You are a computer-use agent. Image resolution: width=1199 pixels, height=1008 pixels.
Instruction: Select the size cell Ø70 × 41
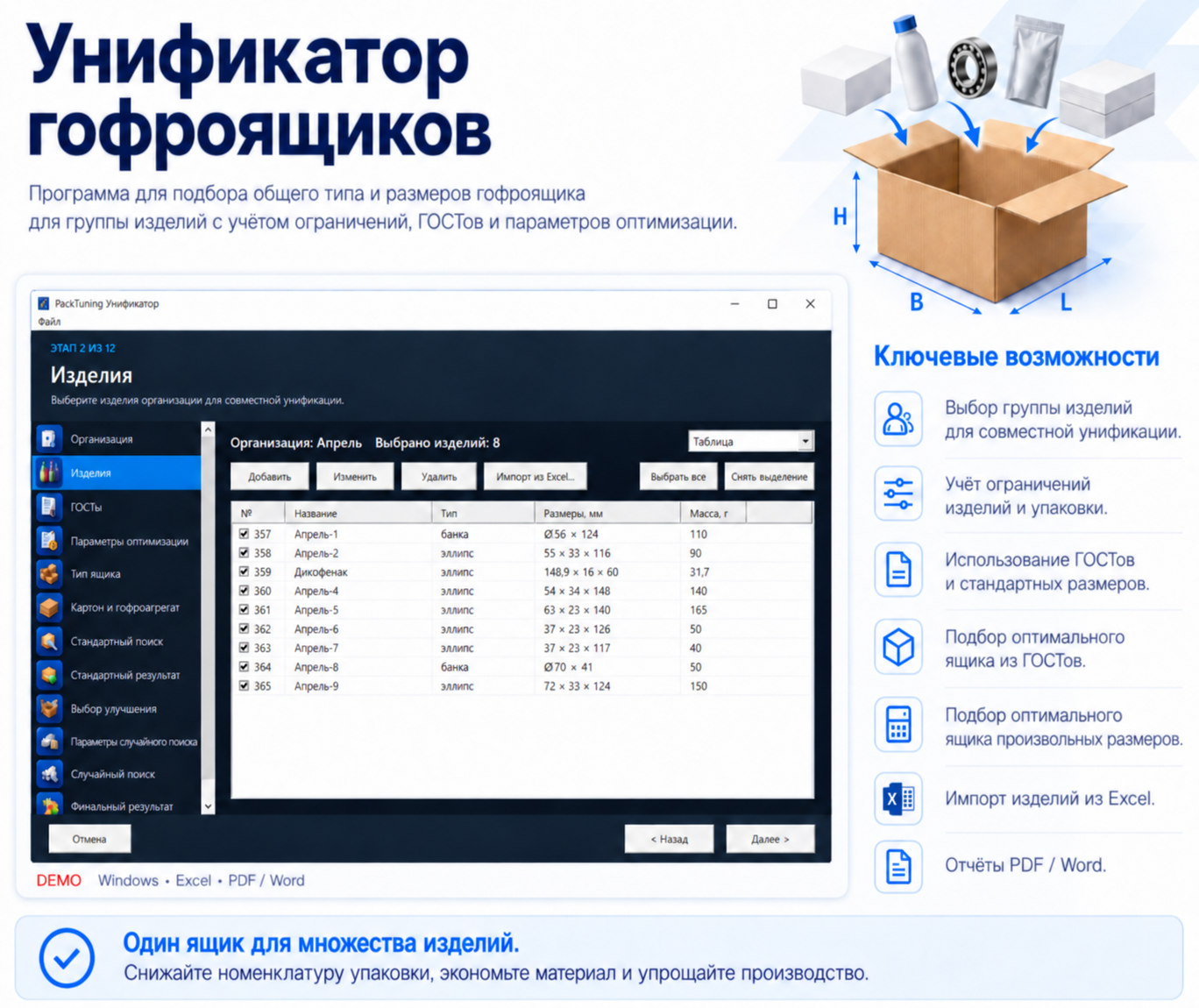[568, 667]
